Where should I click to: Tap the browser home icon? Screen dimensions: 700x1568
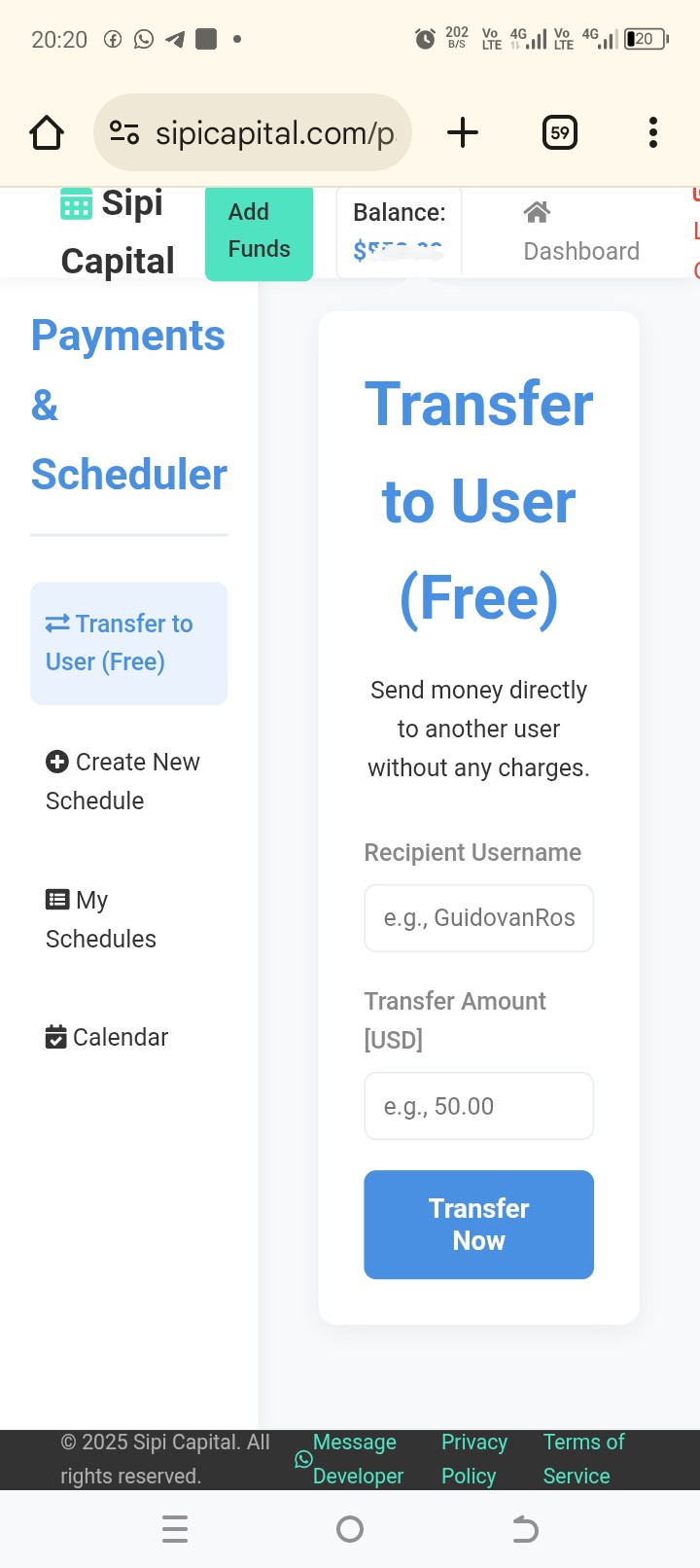coord(47,132)
